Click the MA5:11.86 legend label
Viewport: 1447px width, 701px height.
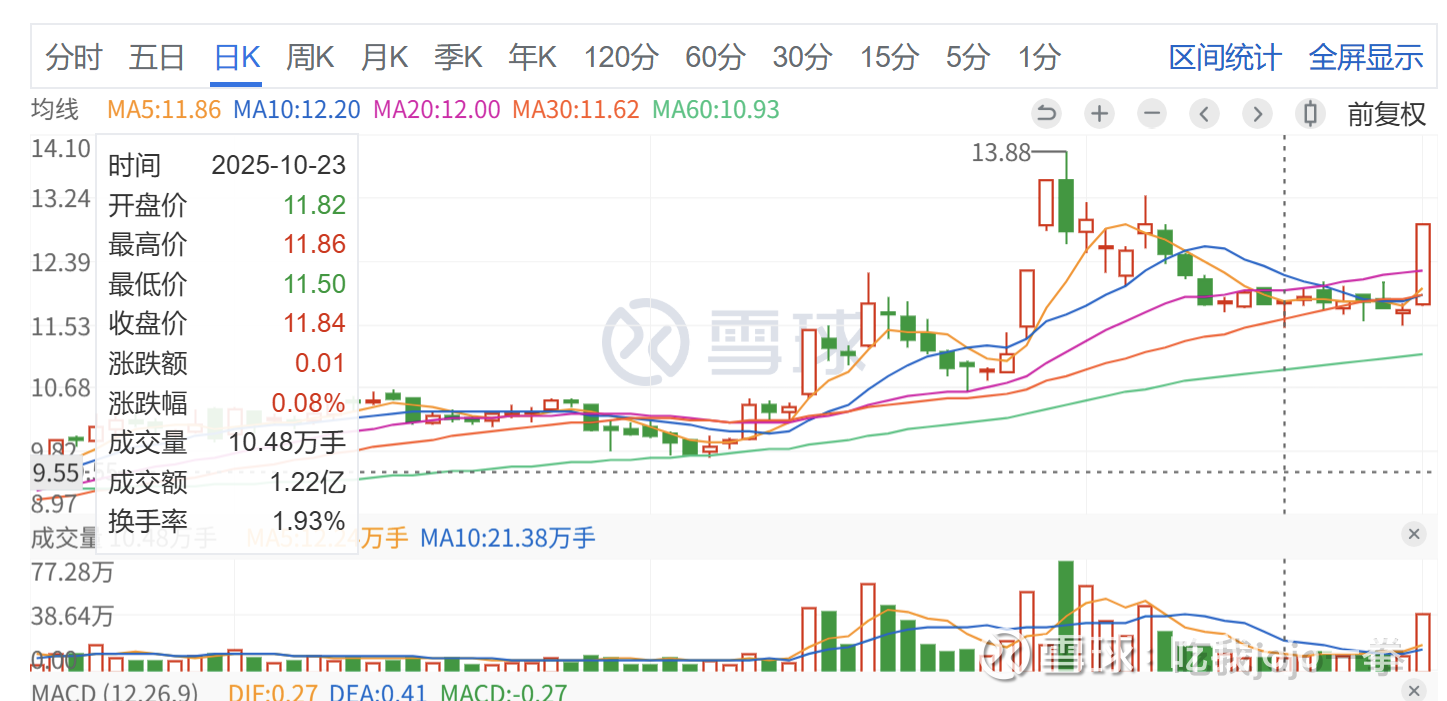click(164, 110)
